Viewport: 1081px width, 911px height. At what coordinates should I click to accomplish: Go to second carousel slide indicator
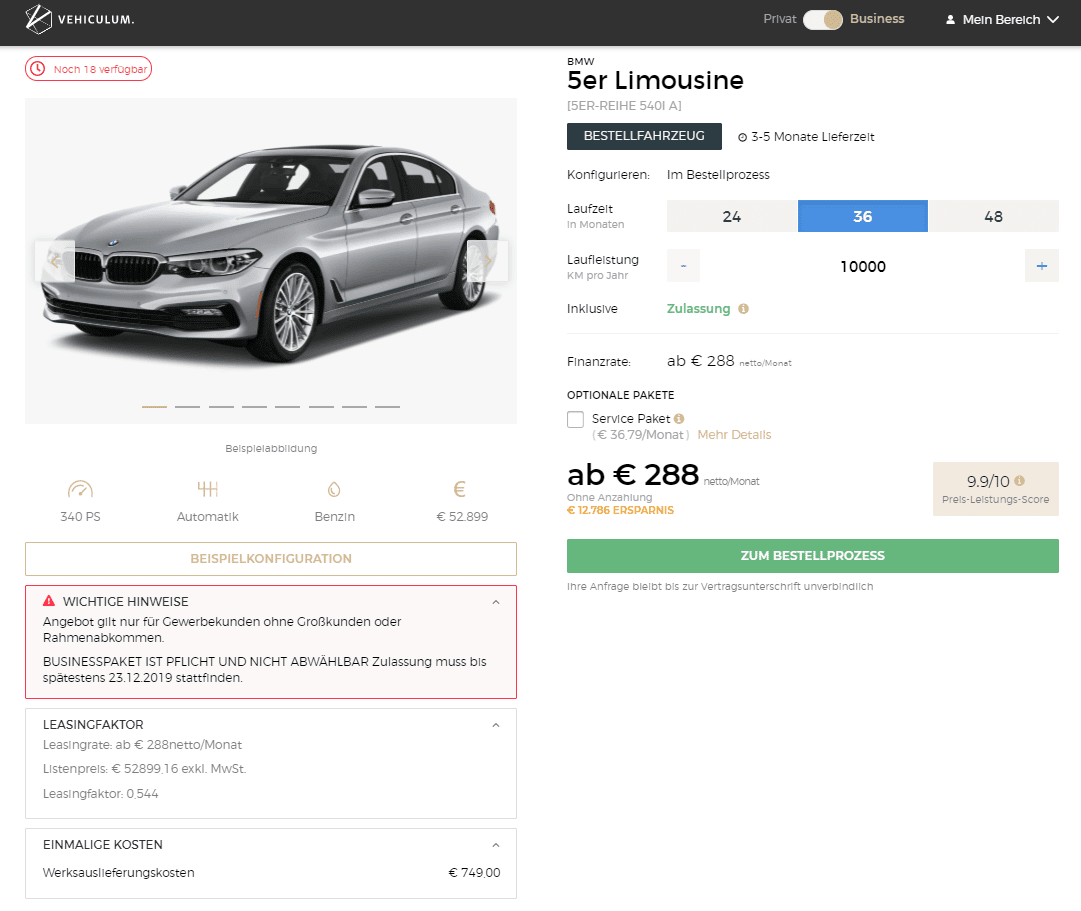(x=188, y=407)
